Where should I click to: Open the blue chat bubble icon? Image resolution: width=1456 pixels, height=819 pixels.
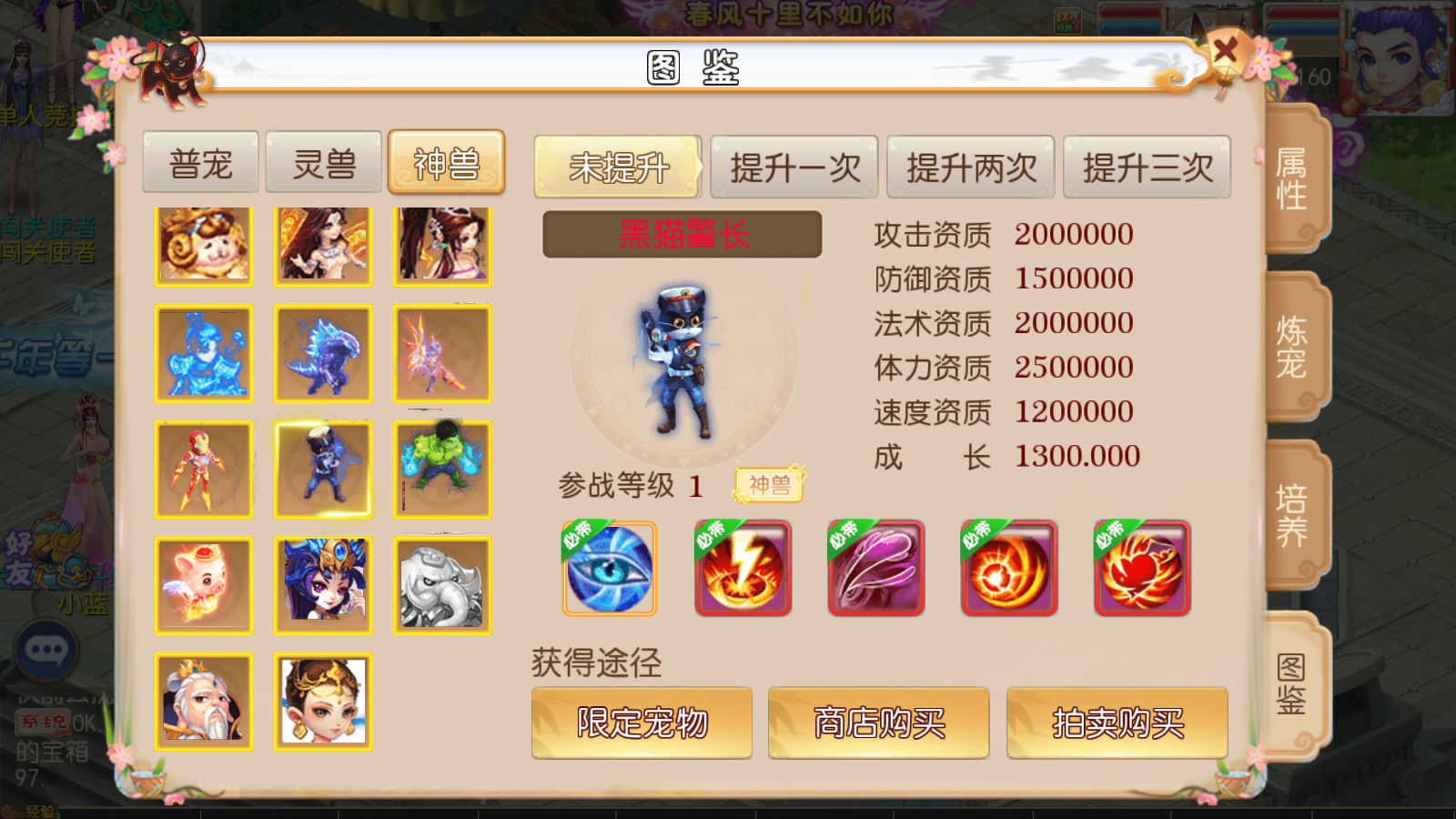click(46, 651)
